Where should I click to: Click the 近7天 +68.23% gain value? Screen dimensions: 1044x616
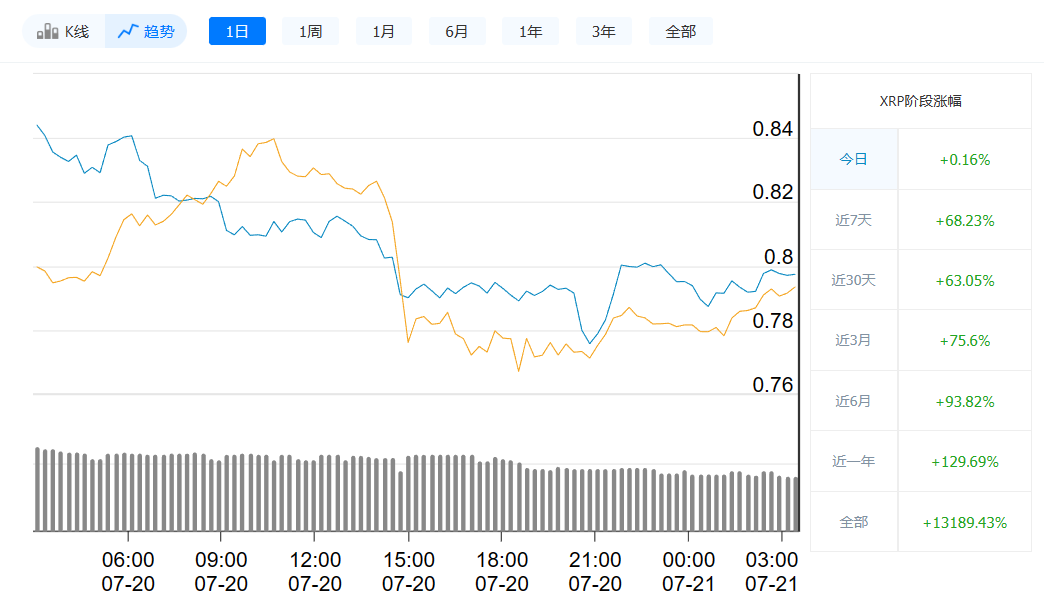[964, 220]
